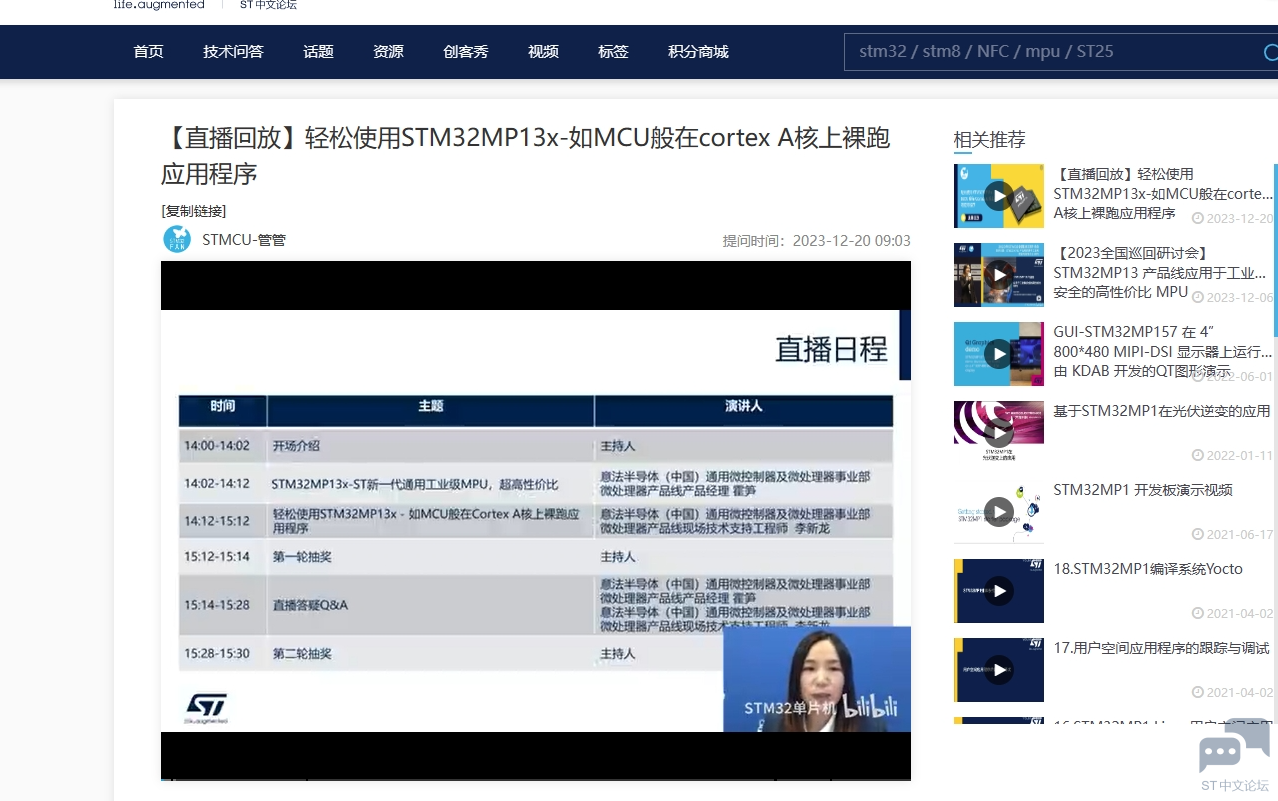
Task: Play thumbnail of 2023全国巡回研讨会 video
Action: click(x=998, y=275)
